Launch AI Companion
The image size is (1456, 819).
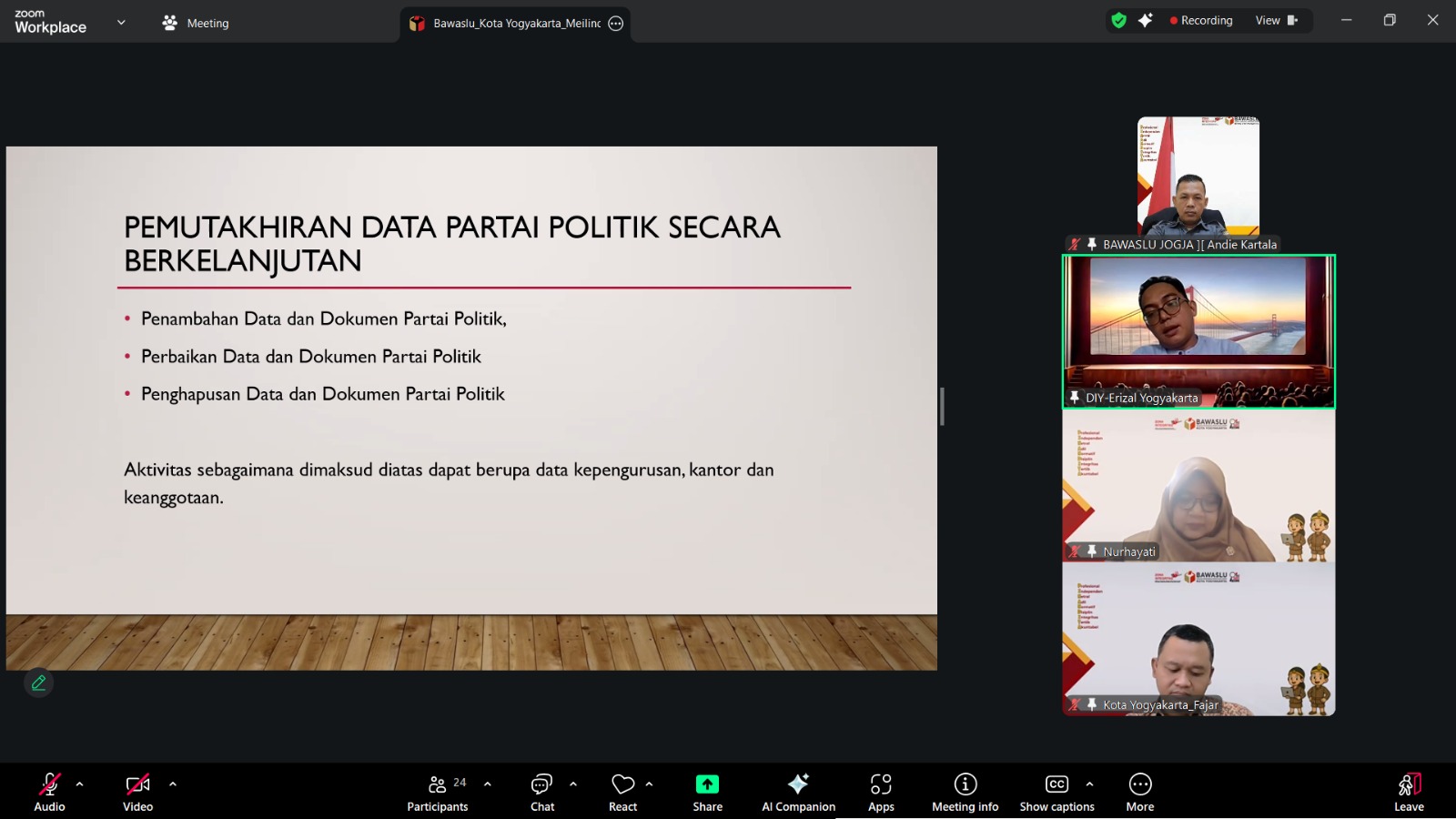[x=798, y=790]
